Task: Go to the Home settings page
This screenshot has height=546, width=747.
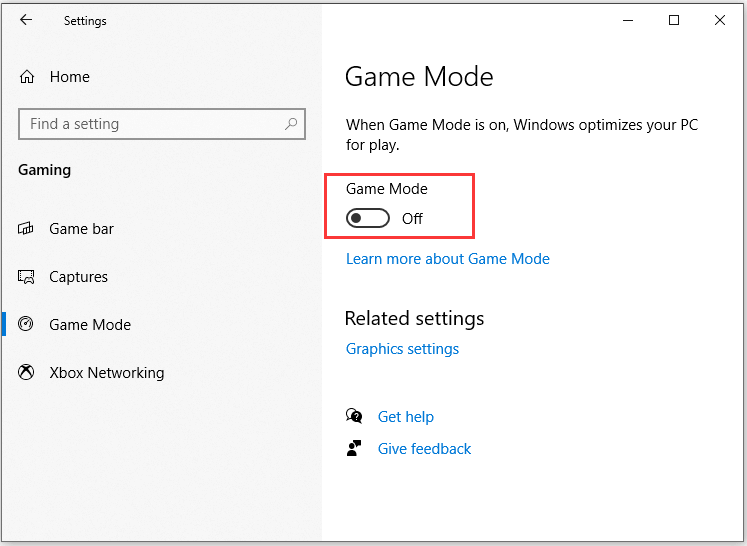Action: [70, 77]
